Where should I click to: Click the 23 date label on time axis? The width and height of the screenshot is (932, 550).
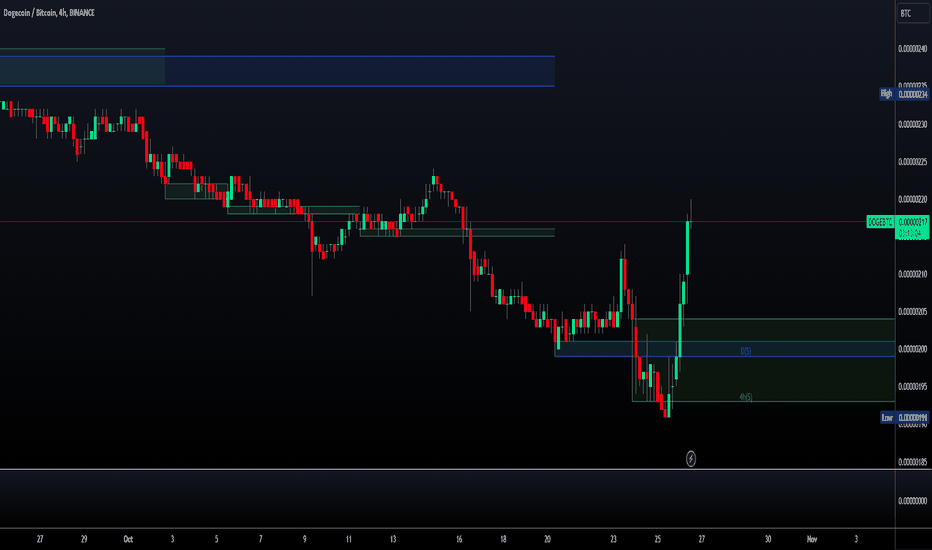coord(613,539)
